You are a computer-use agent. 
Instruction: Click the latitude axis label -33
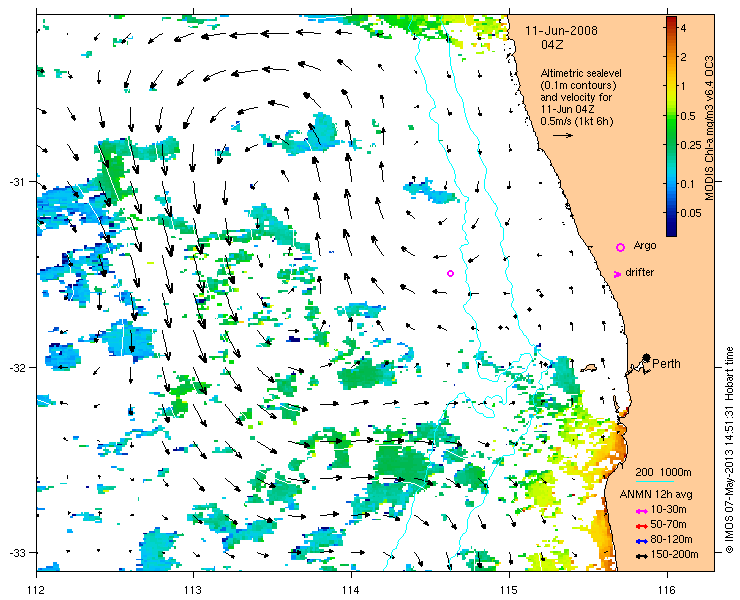pos(17,552)
